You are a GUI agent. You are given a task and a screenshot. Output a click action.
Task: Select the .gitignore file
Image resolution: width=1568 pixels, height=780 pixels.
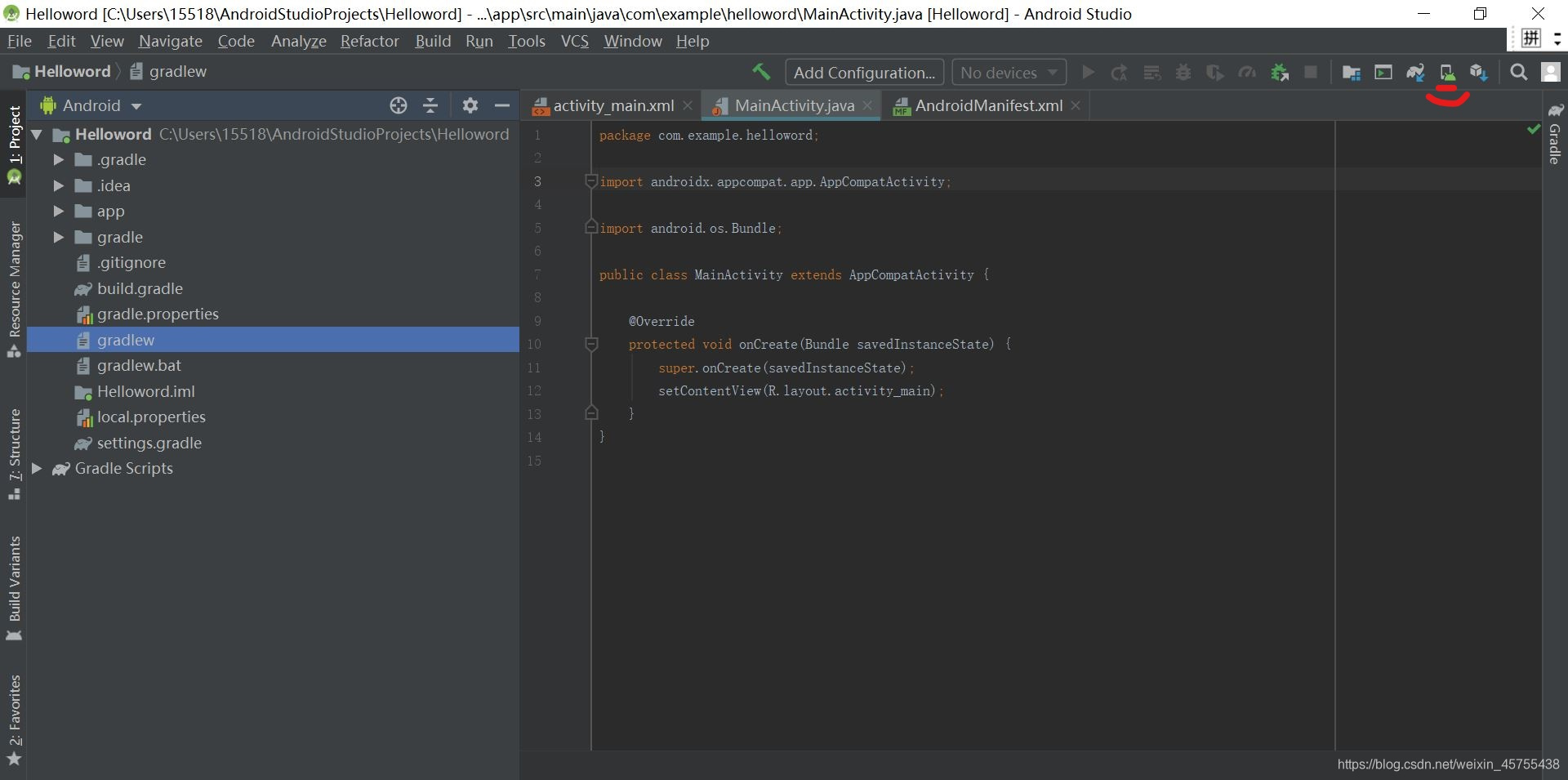point(131,262)
